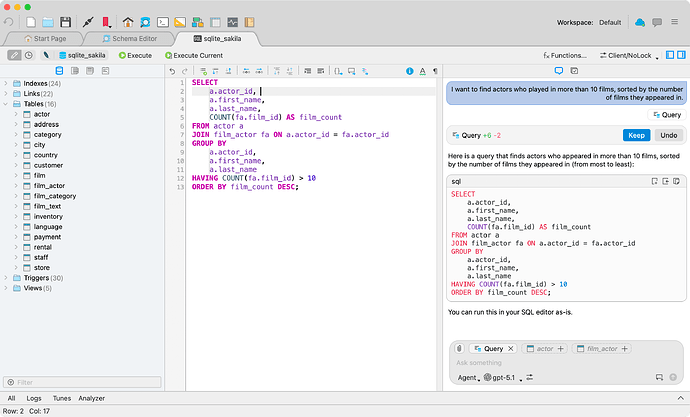Open the terminal console icon
The image size is (690, 417).
pyautogui.click(x=163, y=22)
